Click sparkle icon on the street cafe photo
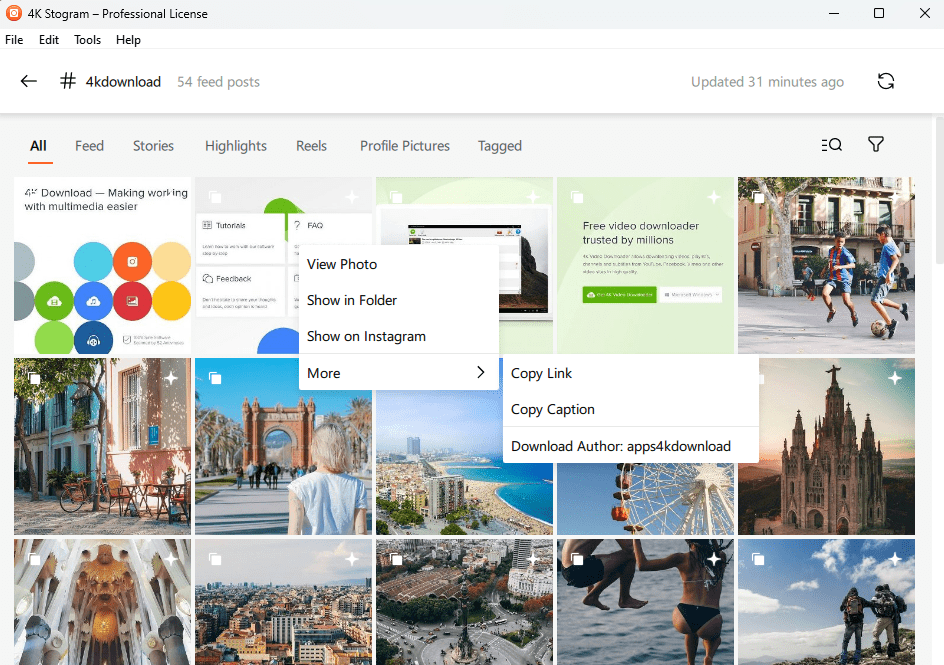 coord(171,378)
